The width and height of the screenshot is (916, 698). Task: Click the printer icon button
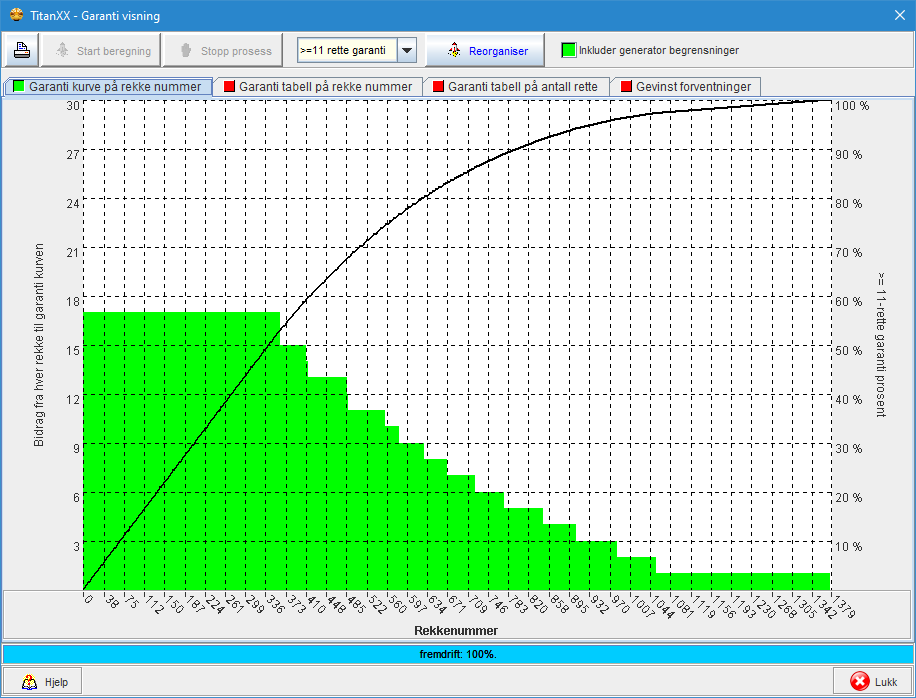click(x=22, y=50)
